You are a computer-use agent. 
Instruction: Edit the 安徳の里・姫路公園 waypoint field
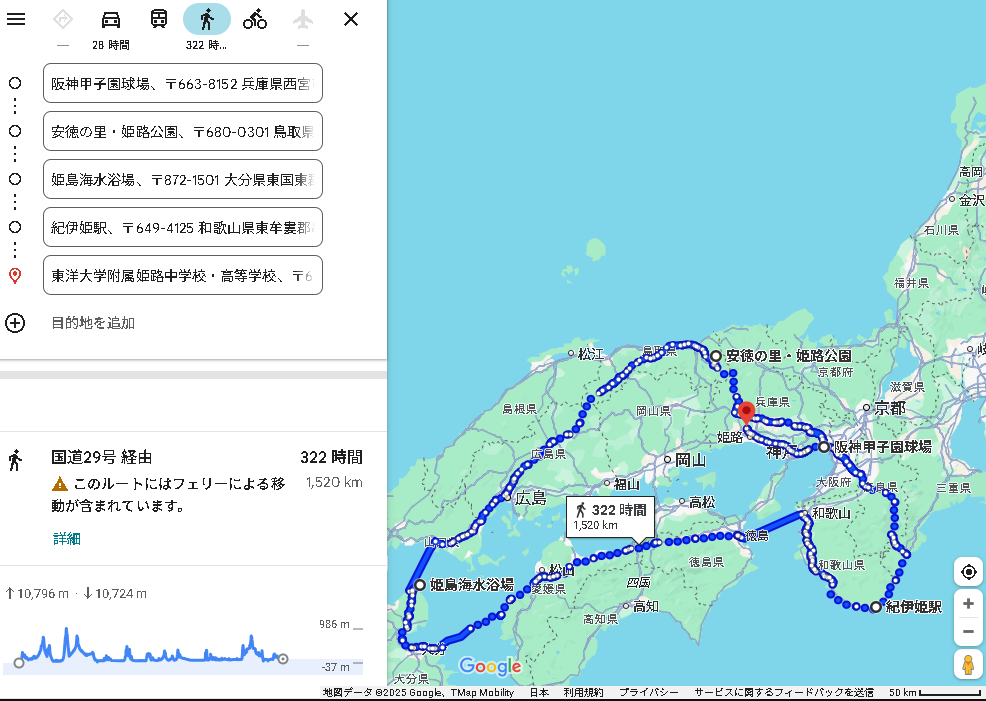tap(182, 131)
